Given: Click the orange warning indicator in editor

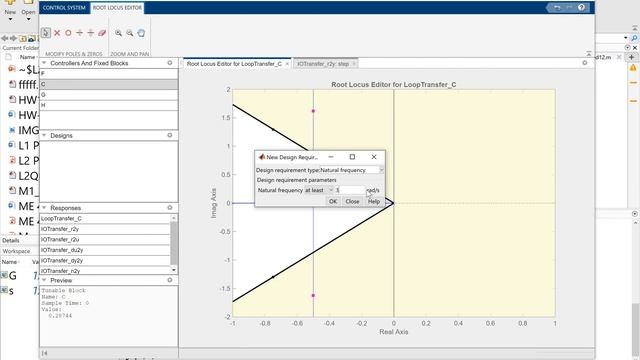Looking at the screenshot, I should click(633, 68).
